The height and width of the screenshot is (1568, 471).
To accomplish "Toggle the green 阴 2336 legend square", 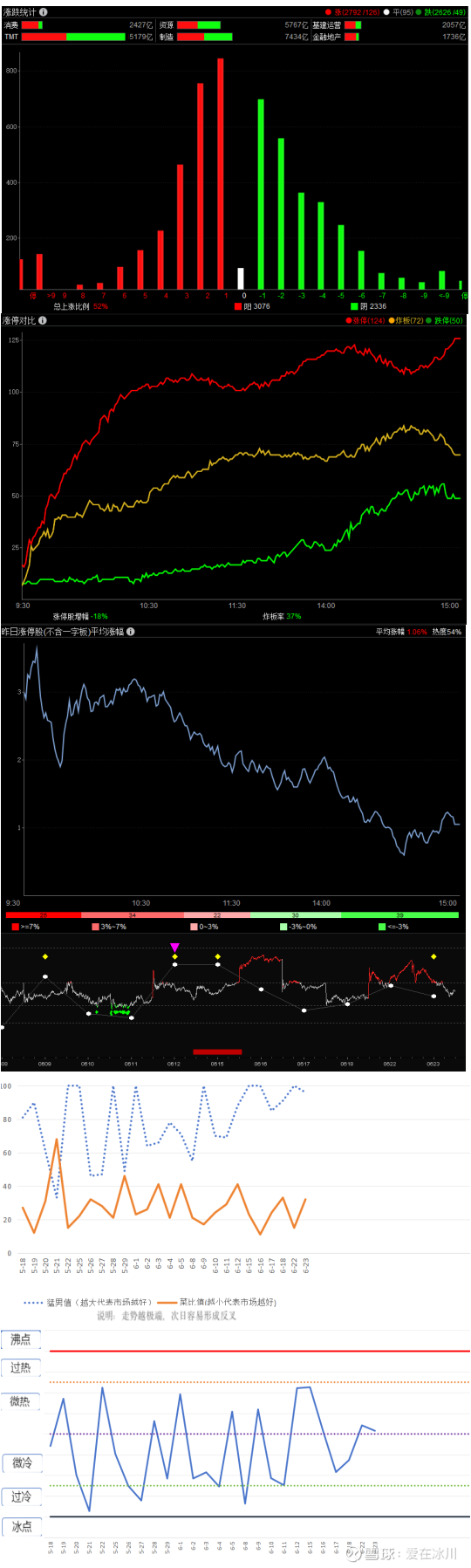I will (354, 306).
